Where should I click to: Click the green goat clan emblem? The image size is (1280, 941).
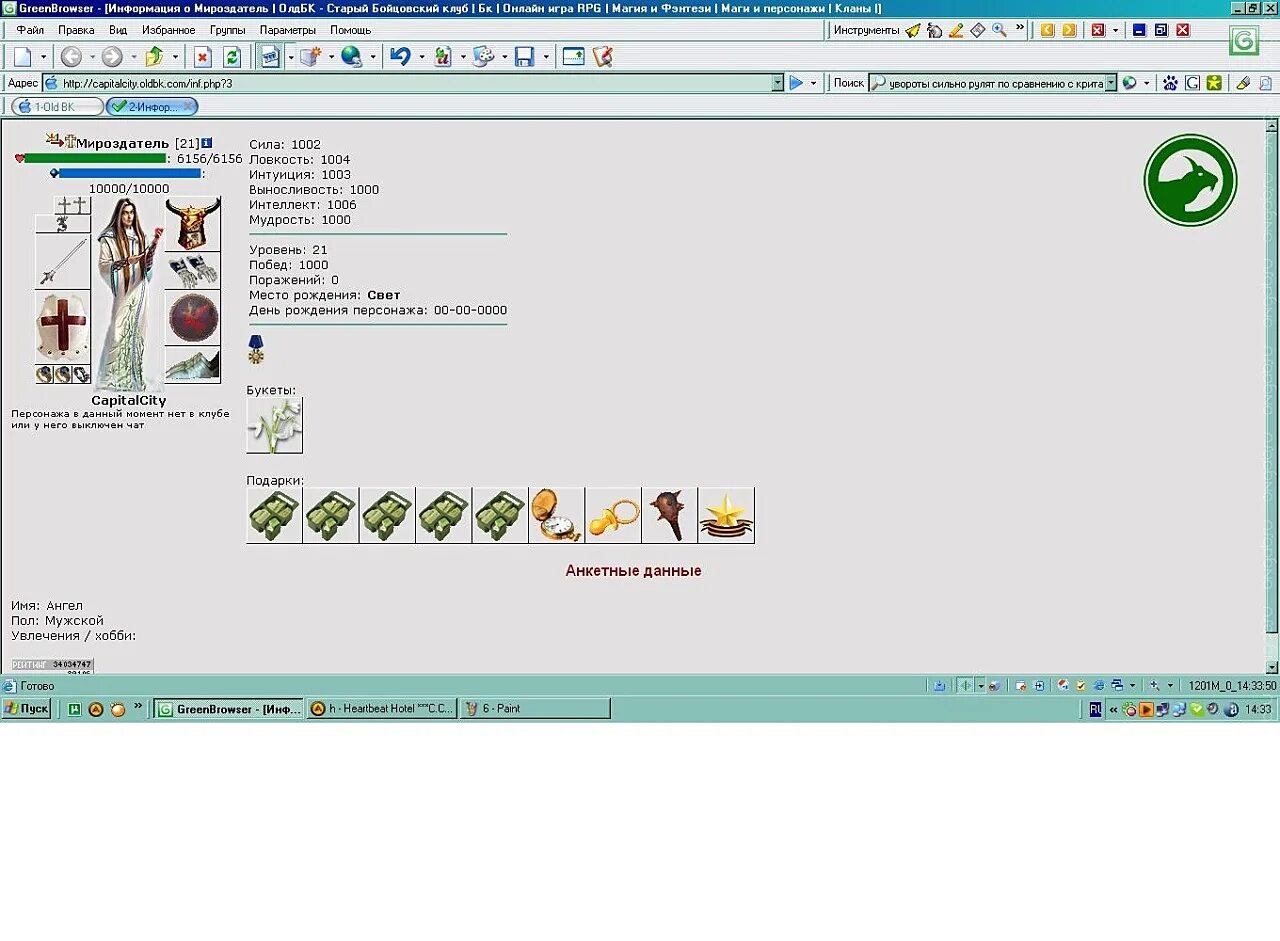point(1190,180)
